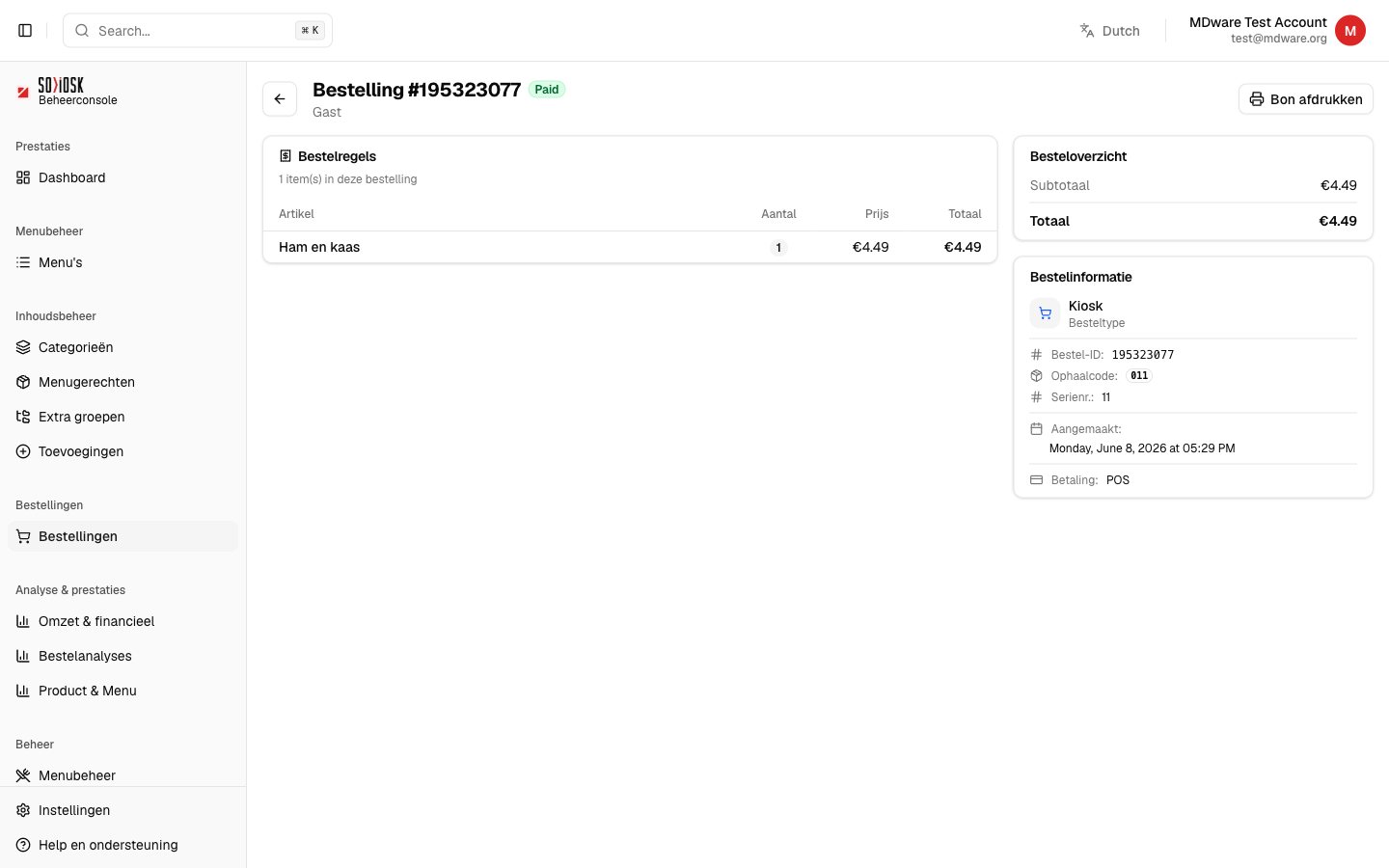
Task: Select Bestellingen in the sidebar
Action: 123,536
